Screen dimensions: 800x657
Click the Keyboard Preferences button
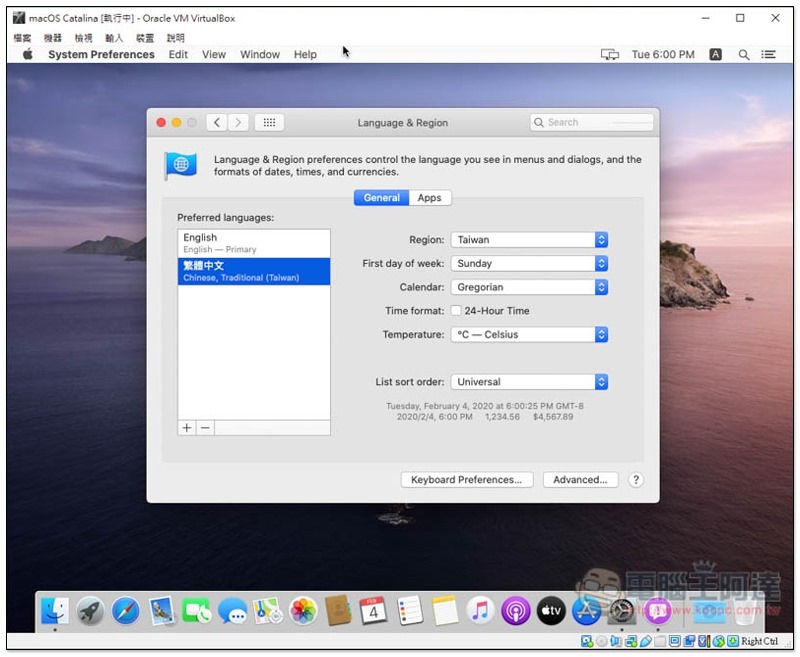click(x=466, y=480)
